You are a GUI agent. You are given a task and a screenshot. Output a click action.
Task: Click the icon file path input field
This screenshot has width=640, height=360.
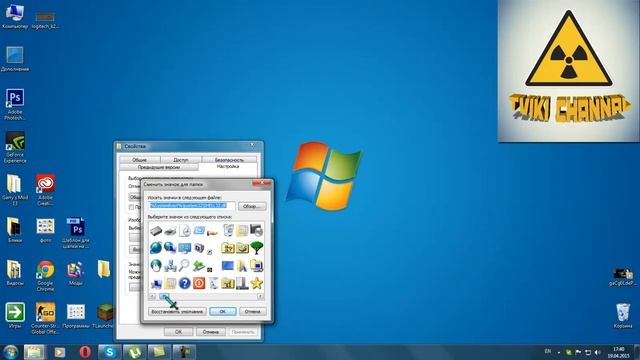click(x=191, y=206)
